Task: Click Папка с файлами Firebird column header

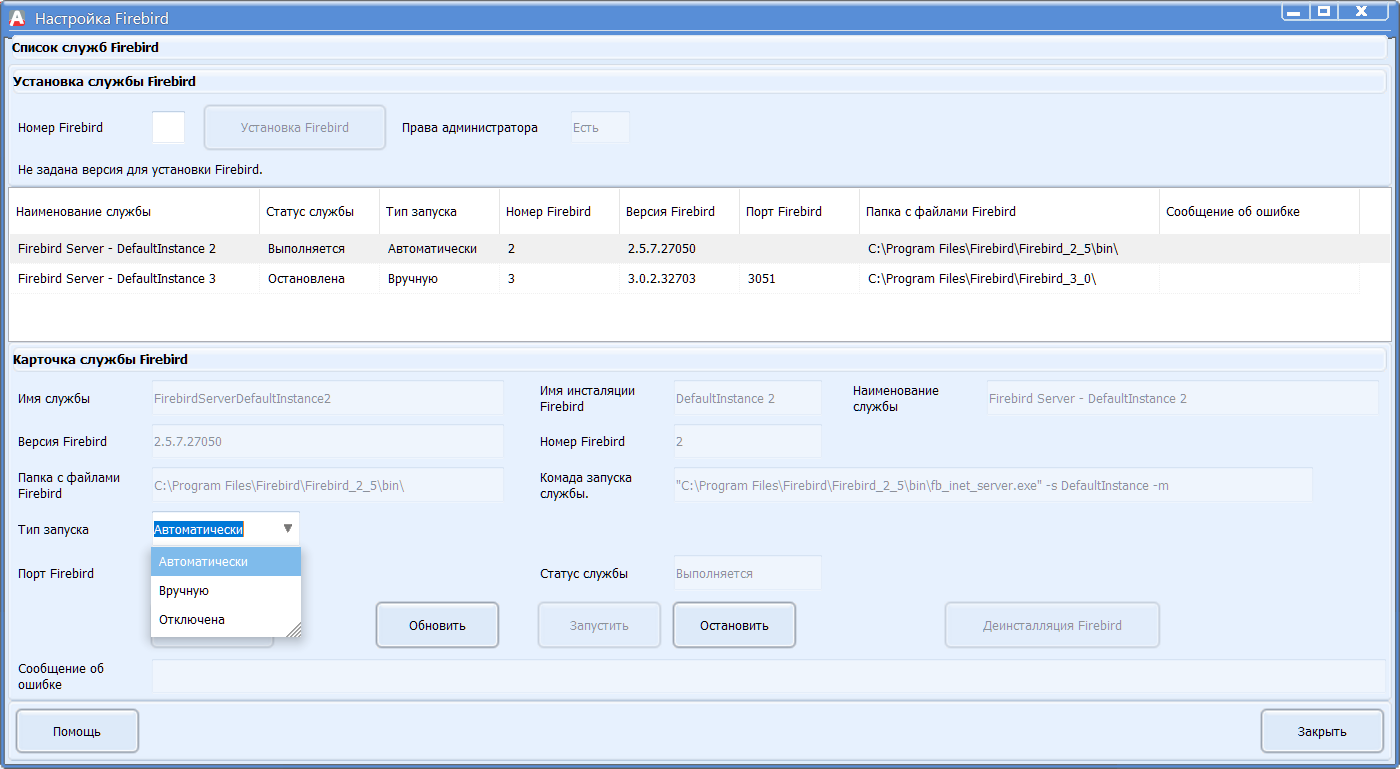Action: click(1009, 211)
